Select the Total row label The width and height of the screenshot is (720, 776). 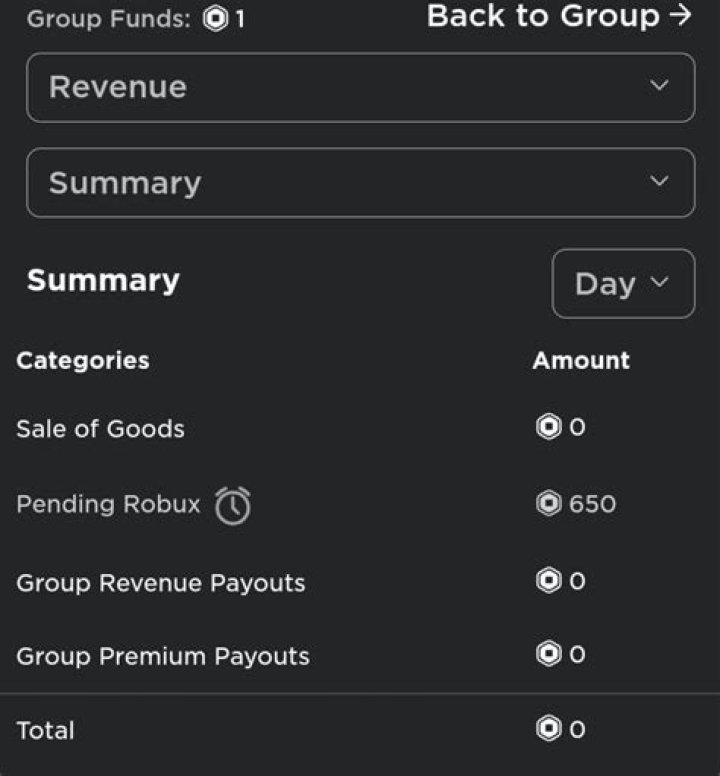(46, 730)
